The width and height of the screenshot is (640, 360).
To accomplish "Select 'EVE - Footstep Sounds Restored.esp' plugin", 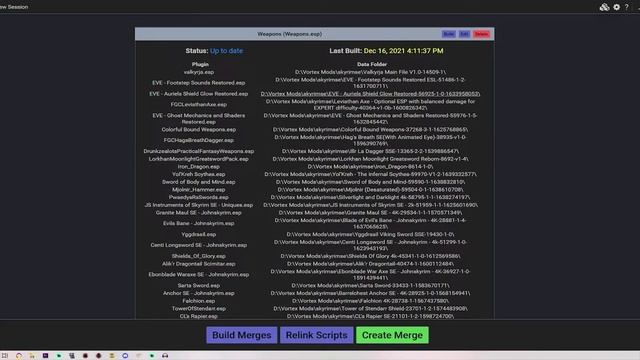I will (x=199, y=83).
